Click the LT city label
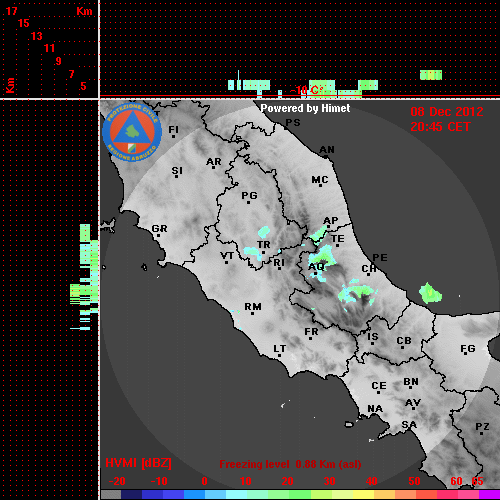 tap(280, 349)
